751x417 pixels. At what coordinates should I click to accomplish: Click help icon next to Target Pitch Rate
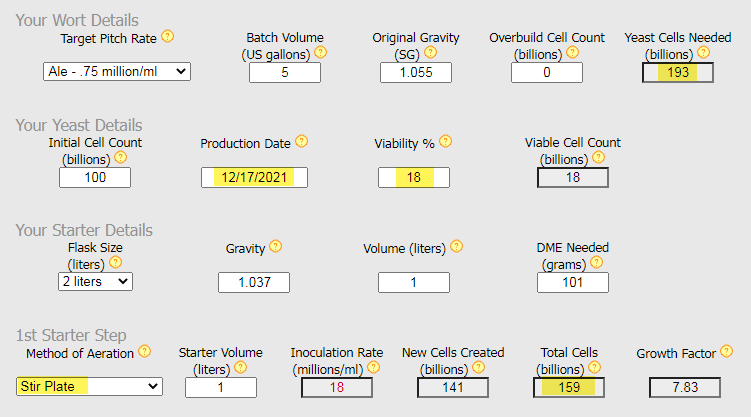point(167,36)
